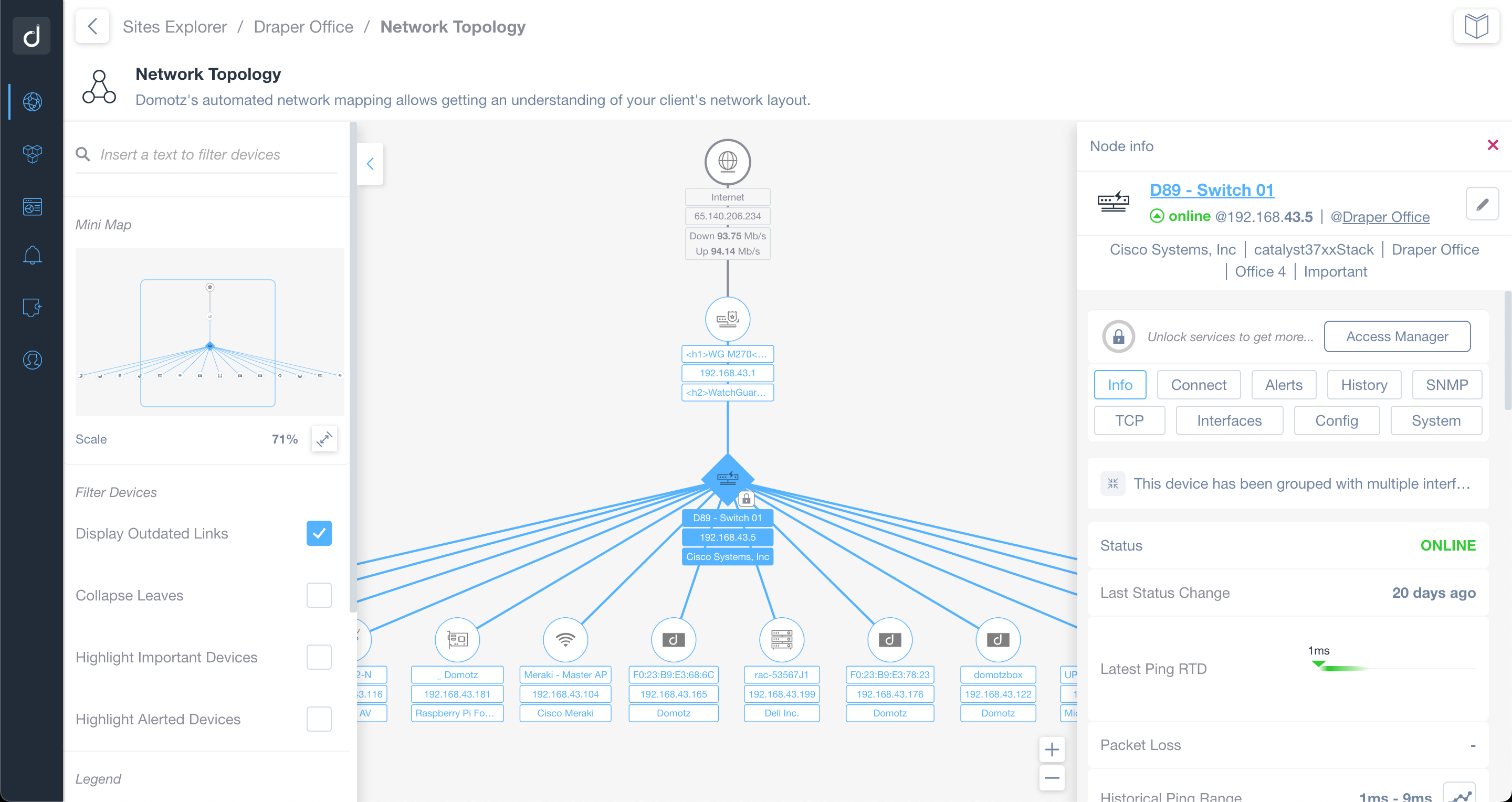Open the Connect tab

(x=1199, y=385)
